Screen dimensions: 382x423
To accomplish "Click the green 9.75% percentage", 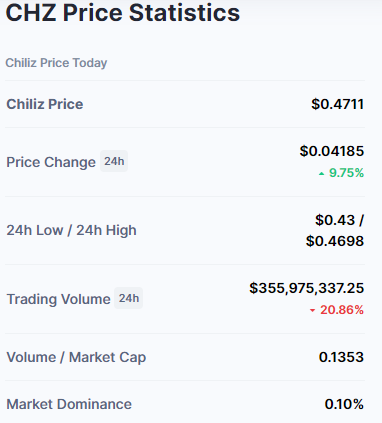I will (x=346, y=173).
